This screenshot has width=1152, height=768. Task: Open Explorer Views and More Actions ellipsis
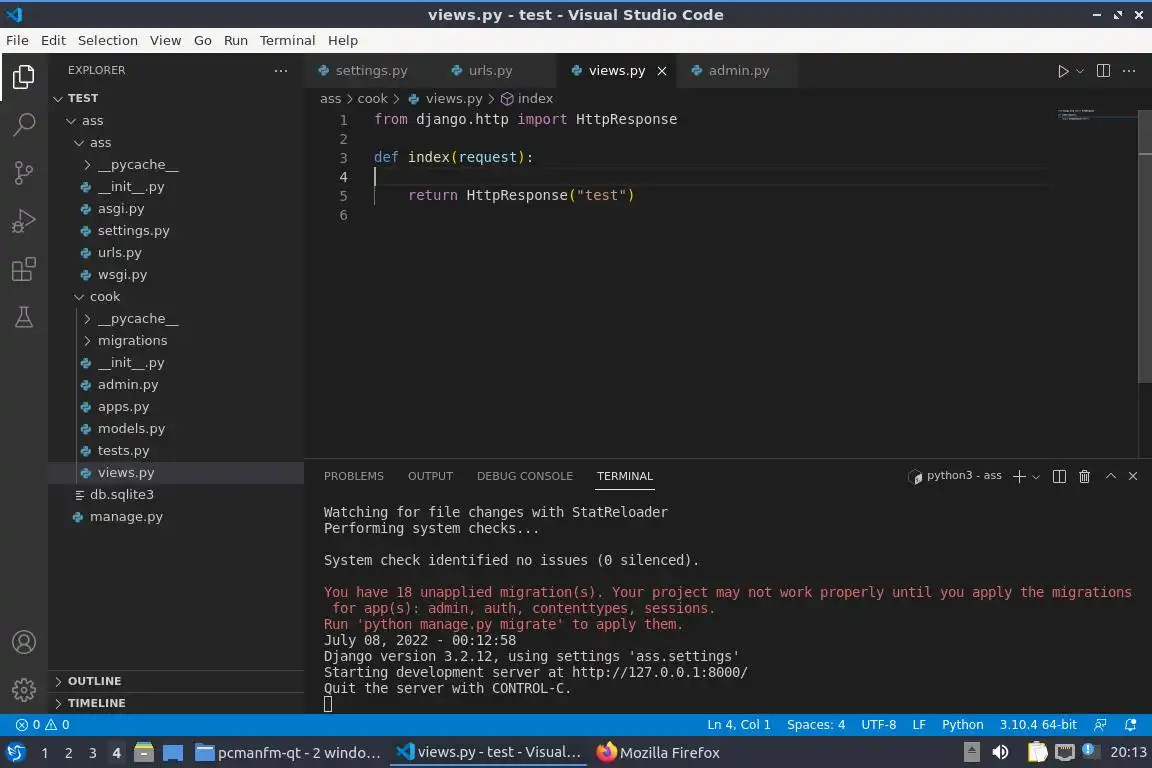281,71
